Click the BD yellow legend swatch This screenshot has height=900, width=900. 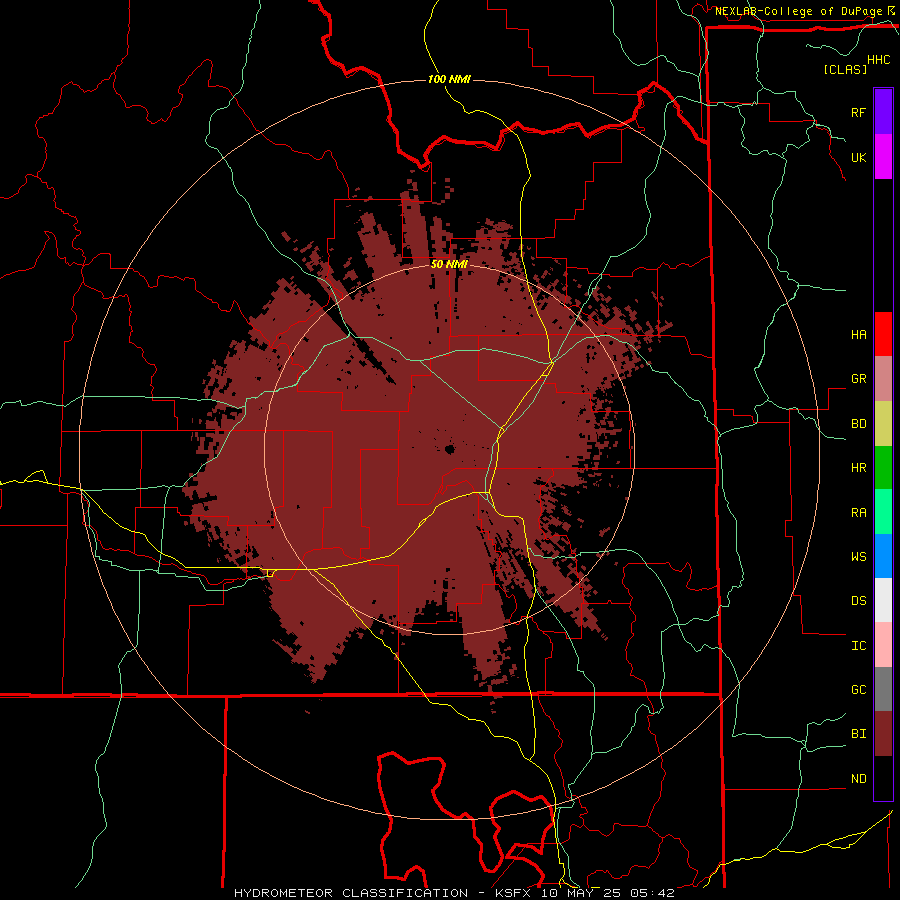[x=883, y=423]
